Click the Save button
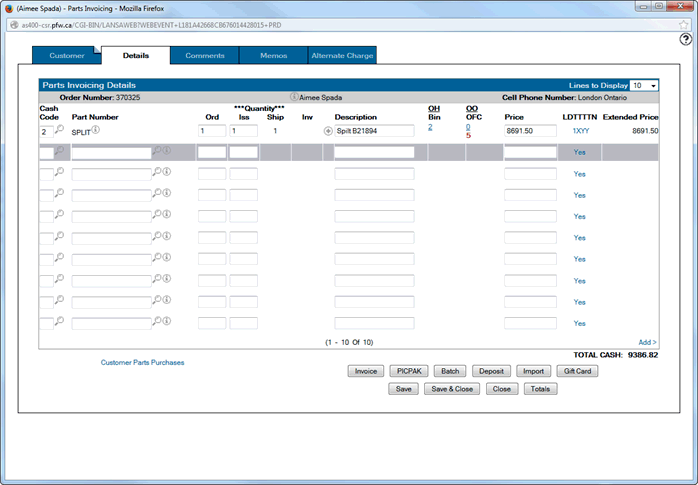Image resolution: width=698 pixels, height=485 pixels. [403, 389]
